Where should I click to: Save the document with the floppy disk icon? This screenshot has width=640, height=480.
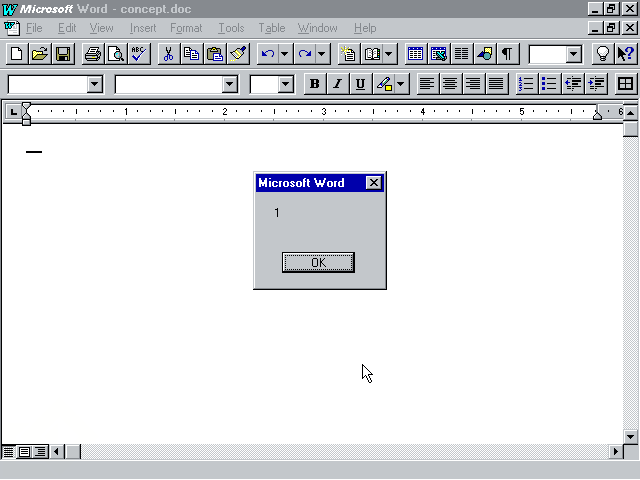coord(63,54)
